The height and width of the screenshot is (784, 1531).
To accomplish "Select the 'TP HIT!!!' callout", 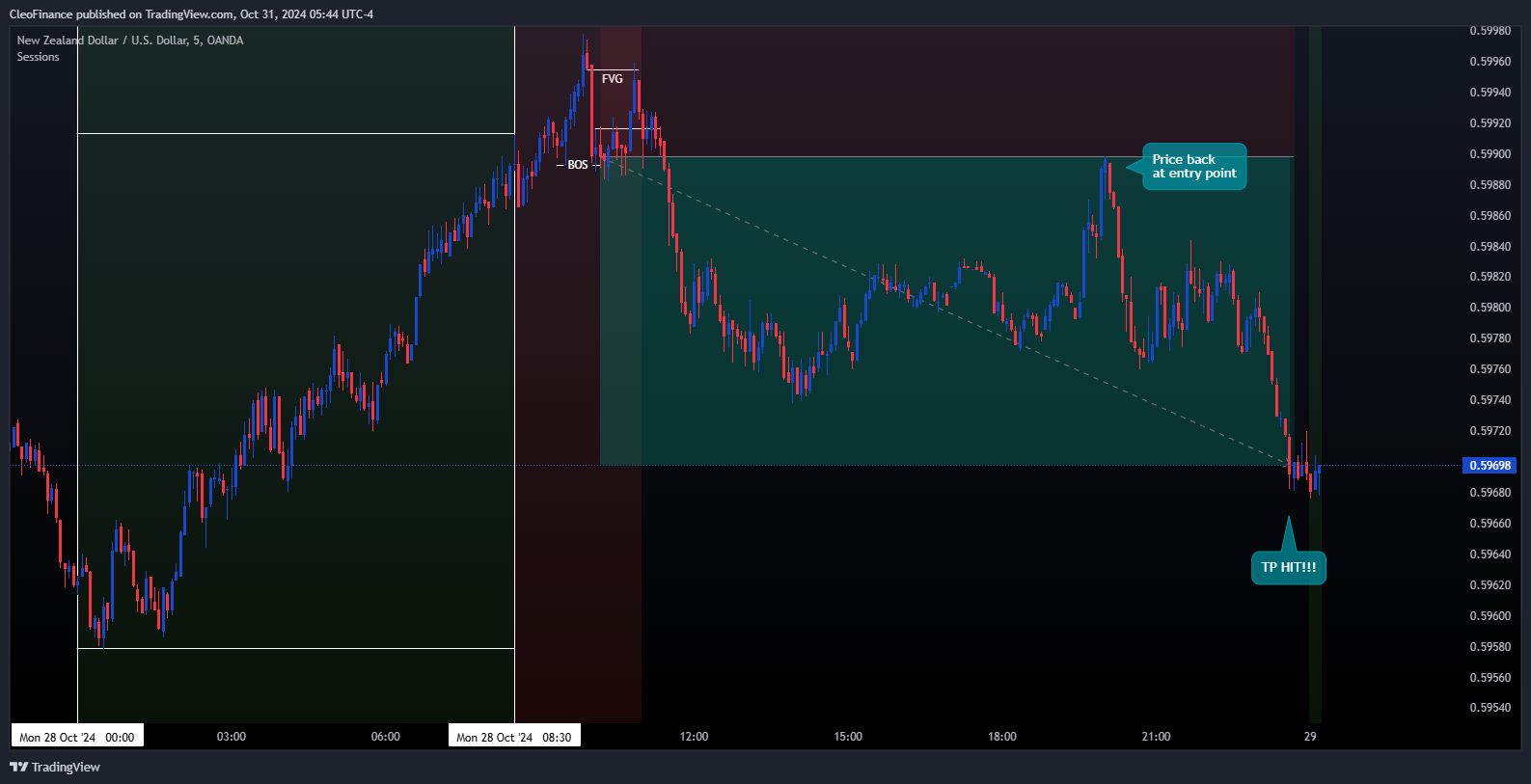I will coord(1289,567).
